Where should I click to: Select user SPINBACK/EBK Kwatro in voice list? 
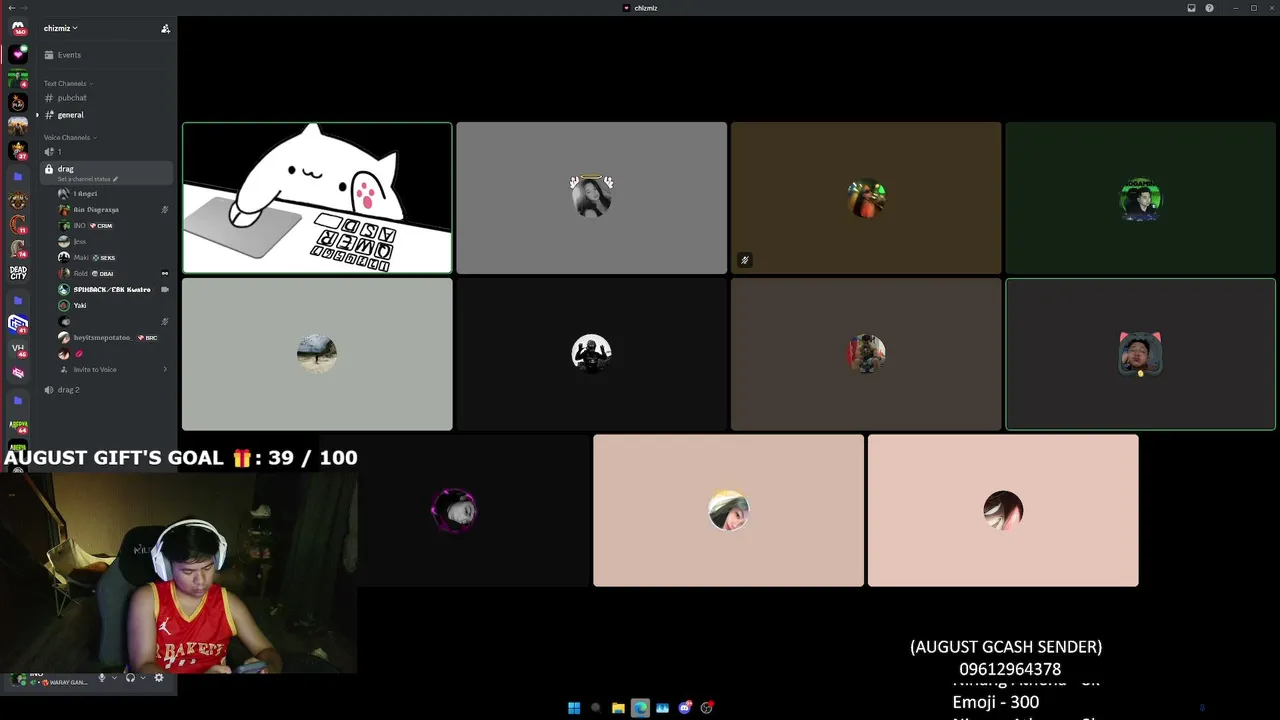pyautogui.click(x=113, y=290)
